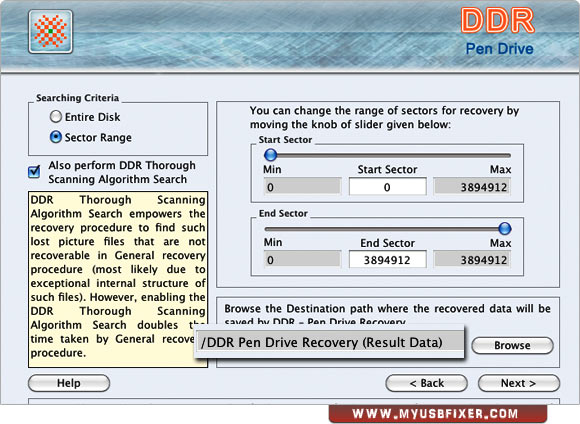Click the 'Browse the Destination path' instruction text
Viewport: 580px width, 424px height.
(387, 314)
